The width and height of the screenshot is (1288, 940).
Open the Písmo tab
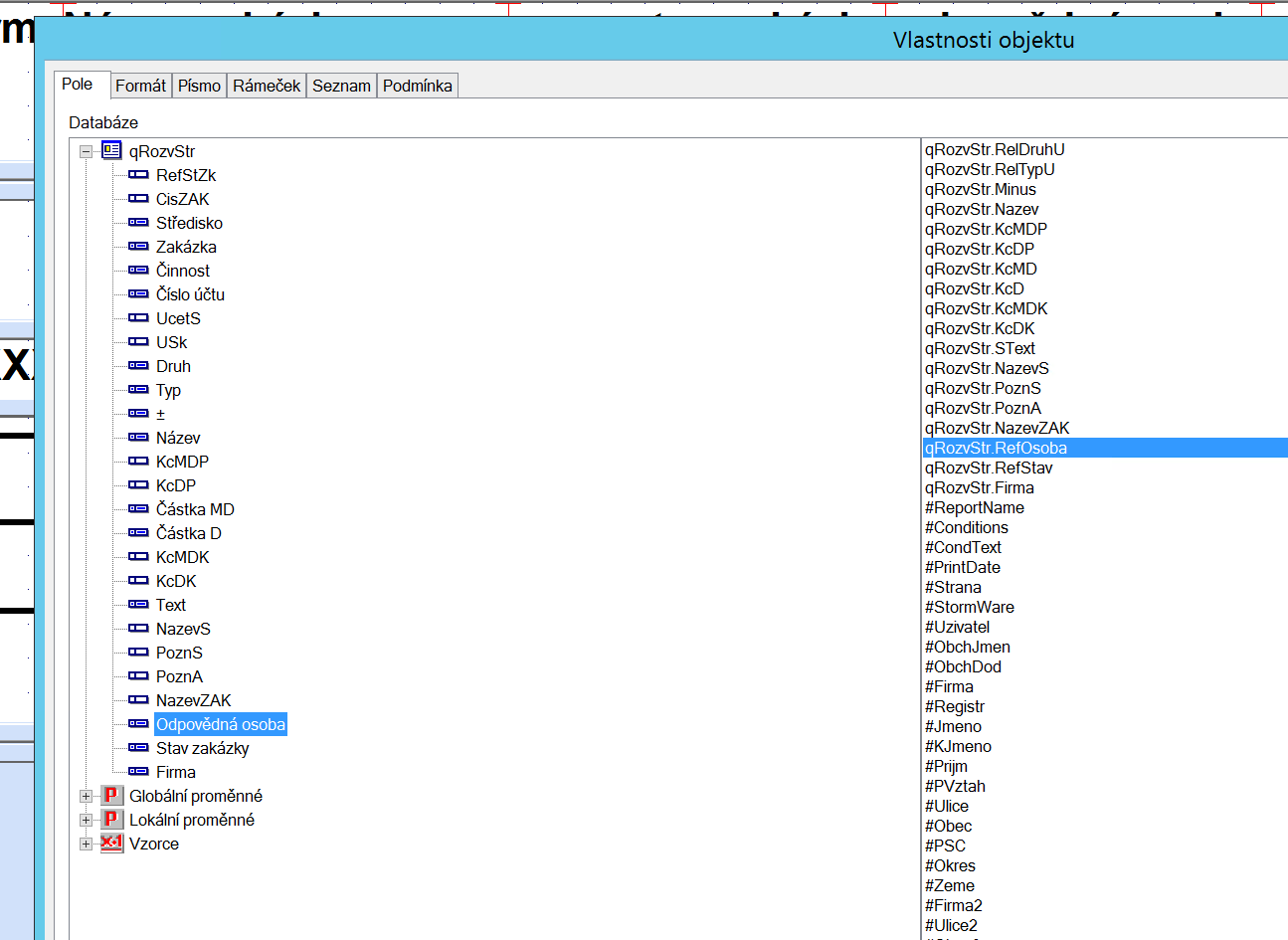pyautogui.click(x=199, y=86)
